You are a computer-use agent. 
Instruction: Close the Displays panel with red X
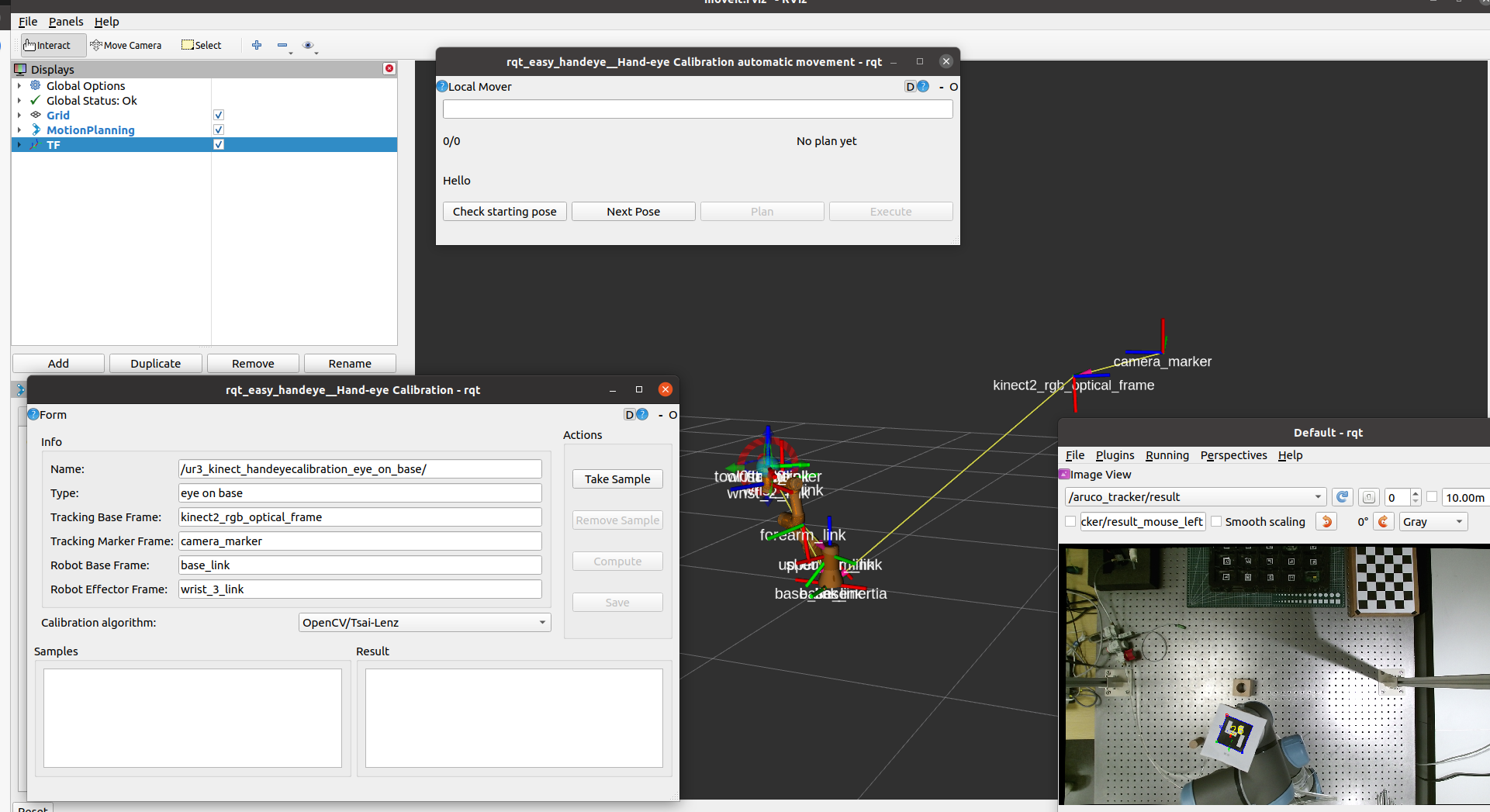point(389,69)
